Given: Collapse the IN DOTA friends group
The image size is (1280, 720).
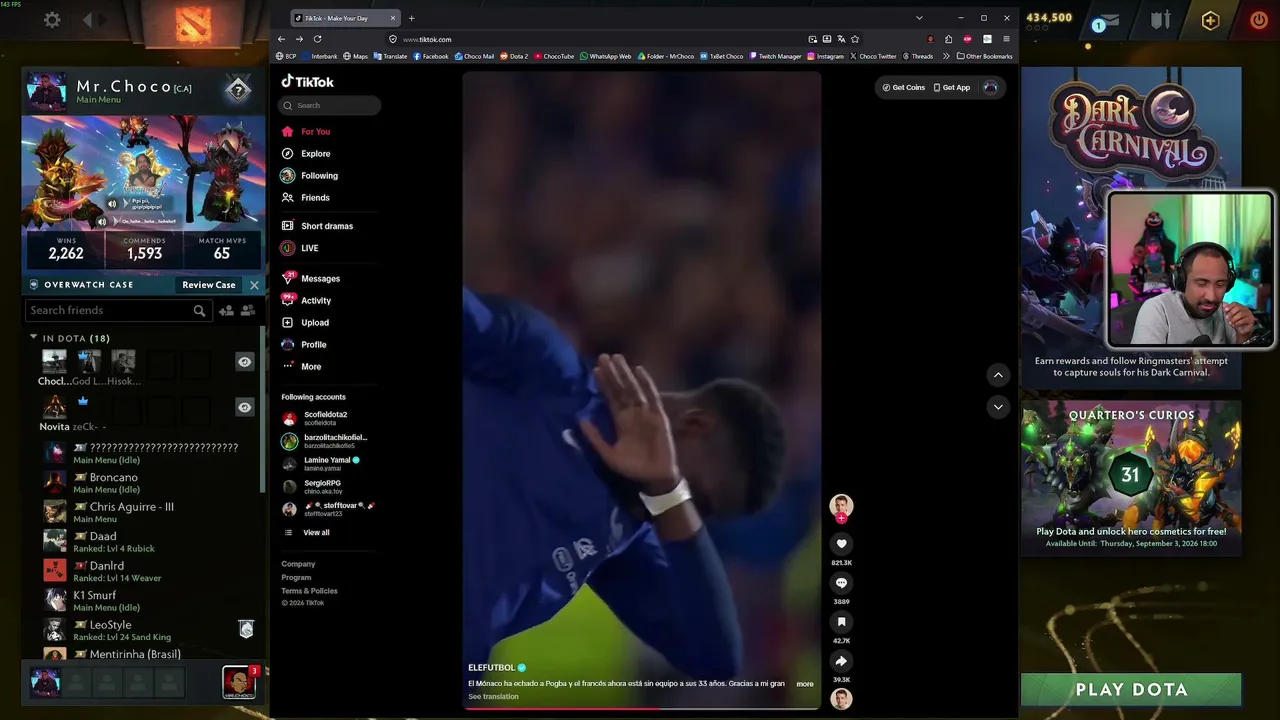Looking at the screenshot, I should (x=33, y=338).
